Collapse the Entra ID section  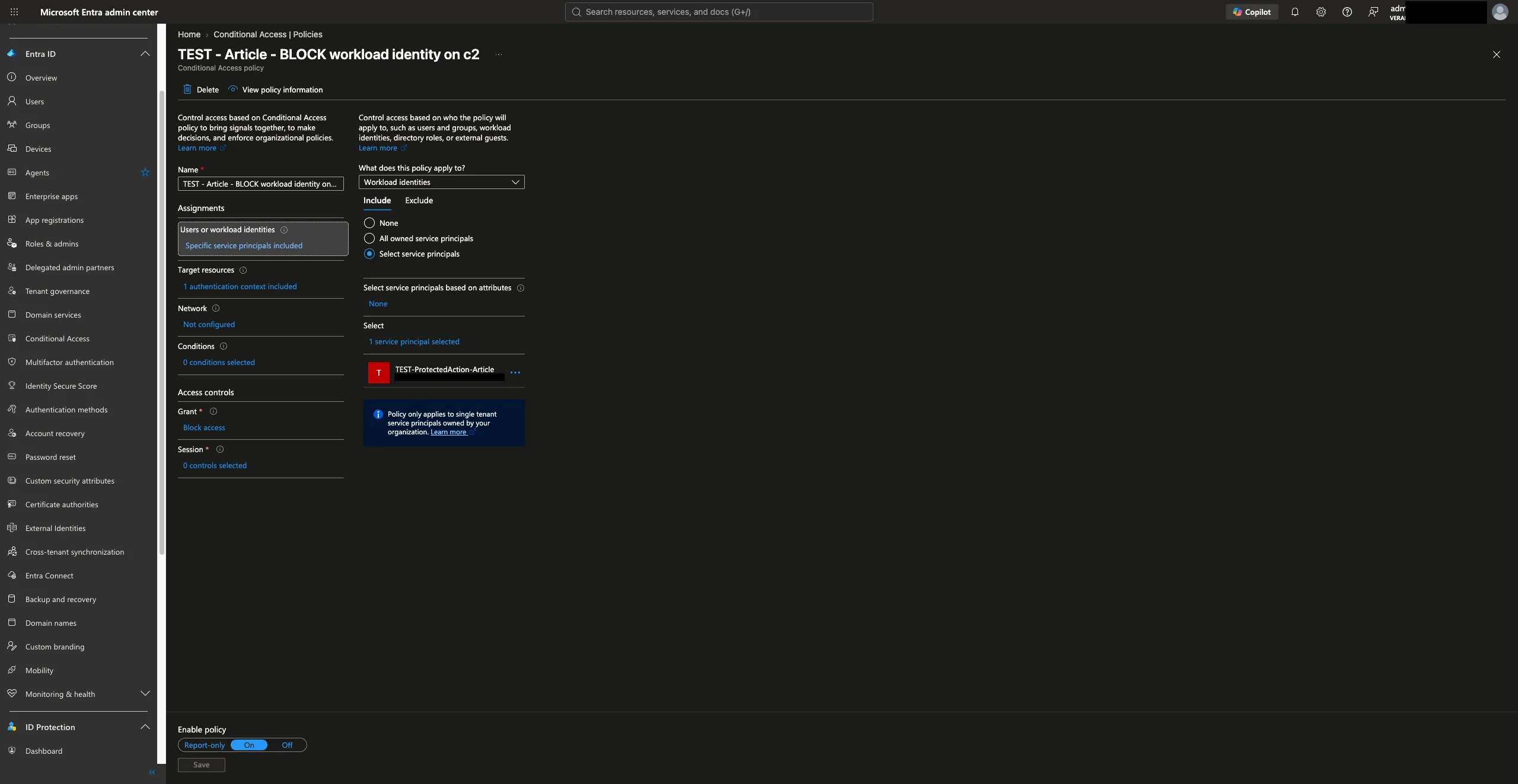[145, 54]
